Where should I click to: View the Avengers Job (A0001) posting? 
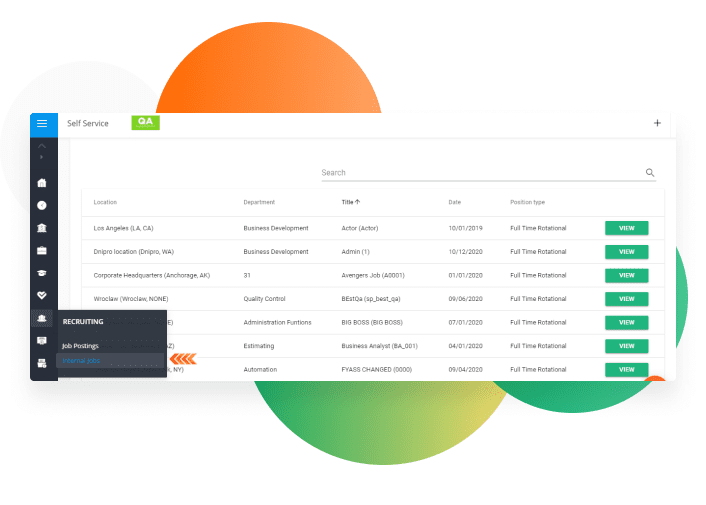pos(626,275)
